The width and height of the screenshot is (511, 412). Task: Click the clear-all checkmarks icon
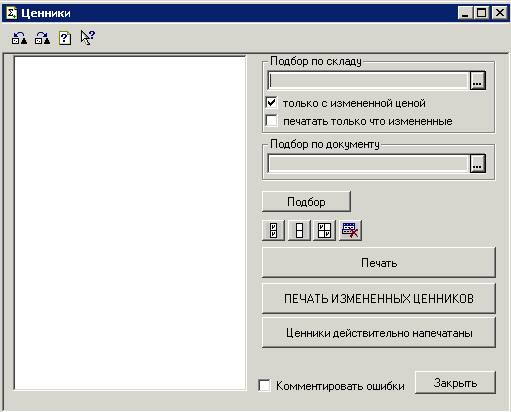point(299,230)
